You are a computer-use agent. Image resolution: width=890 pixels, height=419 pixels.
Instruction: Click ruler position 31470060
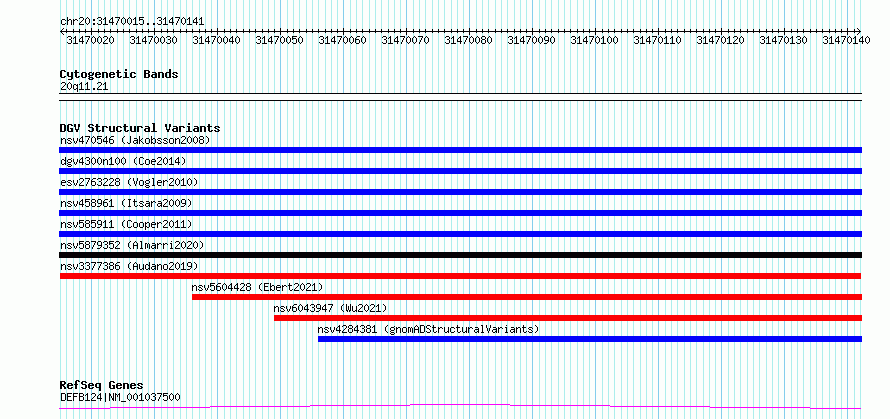click(x=342, y=40)
